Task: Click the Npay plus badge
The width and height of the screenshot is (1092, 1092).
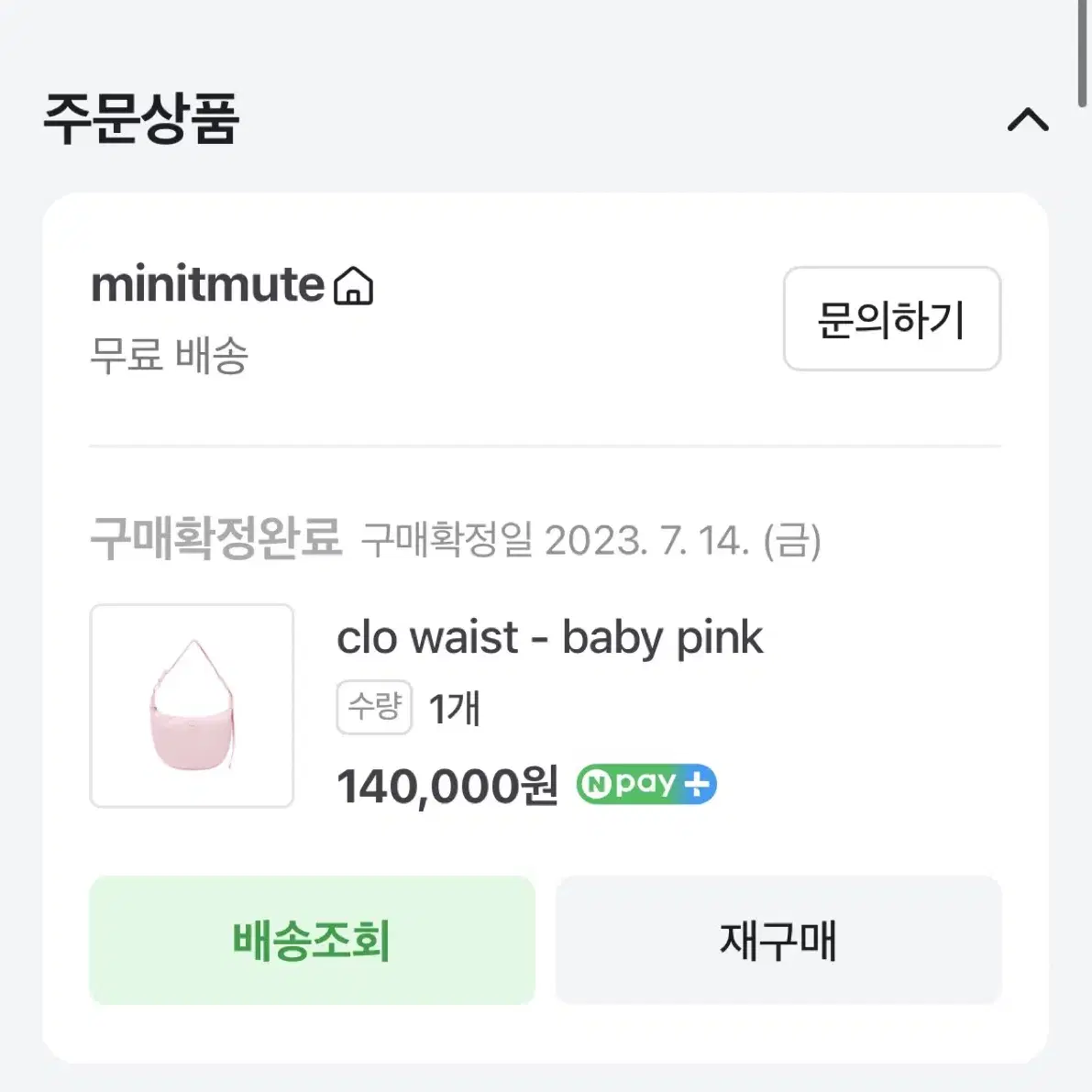Action: coord(646,784)
